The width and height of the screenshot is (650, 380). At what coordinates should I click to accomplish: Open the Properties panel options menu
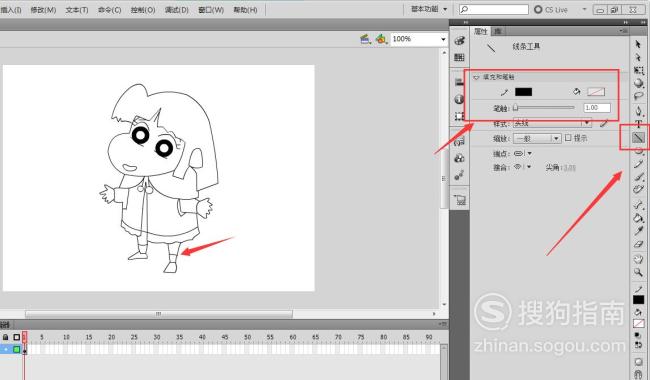(623, 31)
